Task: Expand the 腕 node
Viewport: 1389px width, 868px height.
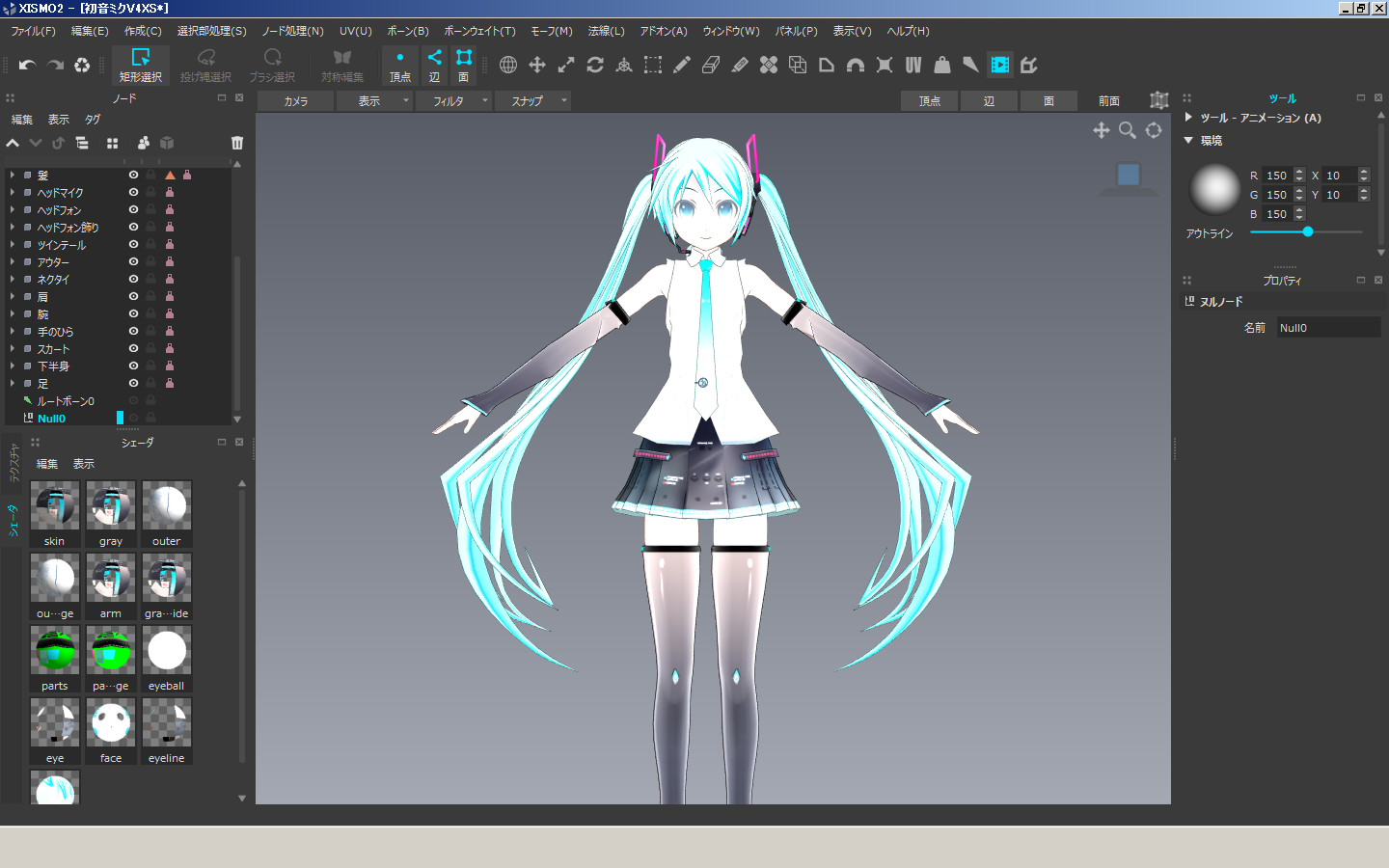Action: 13,314
